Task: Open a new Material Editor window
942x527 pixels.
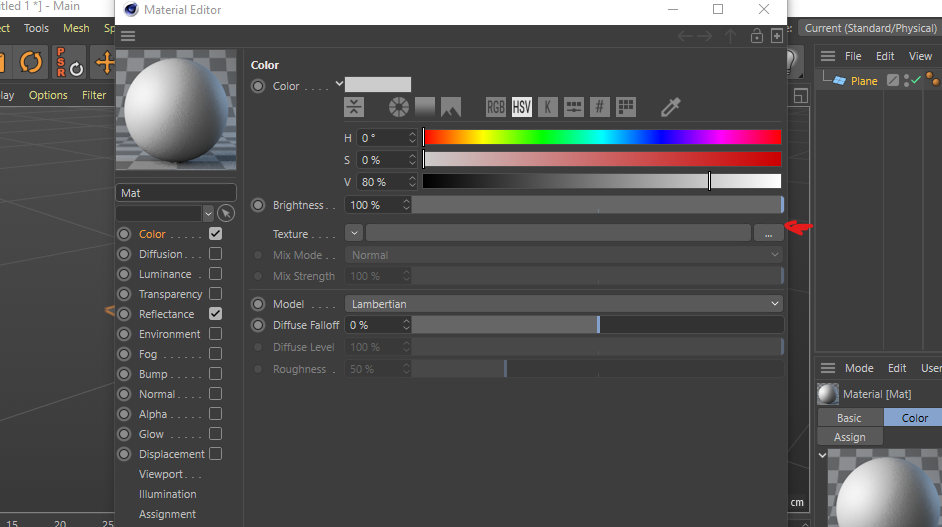Action: tap(777, 36)
